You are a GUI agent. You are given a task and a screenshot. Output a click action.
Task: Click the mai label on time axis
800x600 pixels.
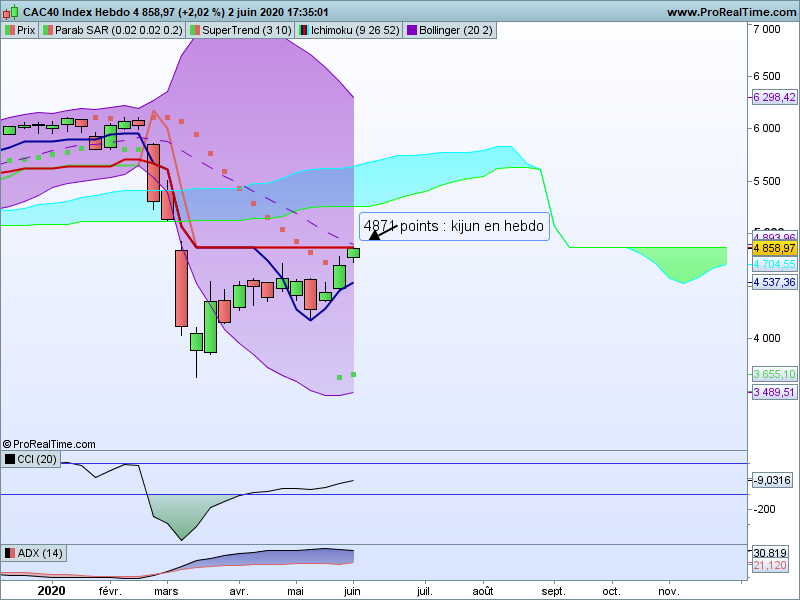[x=295, y=591]
